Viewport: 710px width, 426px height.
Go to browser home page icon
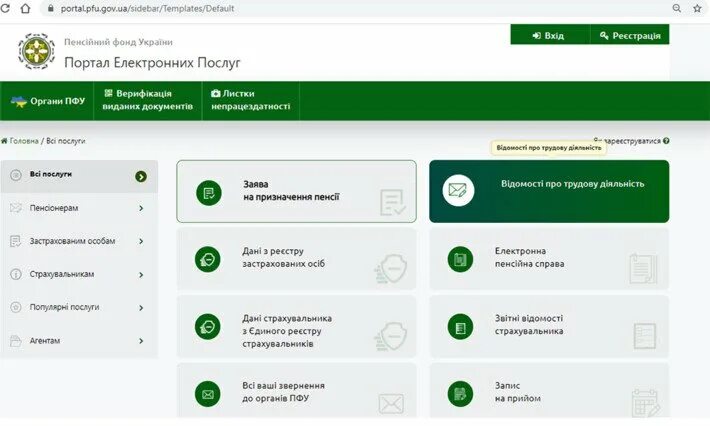[x=25, y=8]
